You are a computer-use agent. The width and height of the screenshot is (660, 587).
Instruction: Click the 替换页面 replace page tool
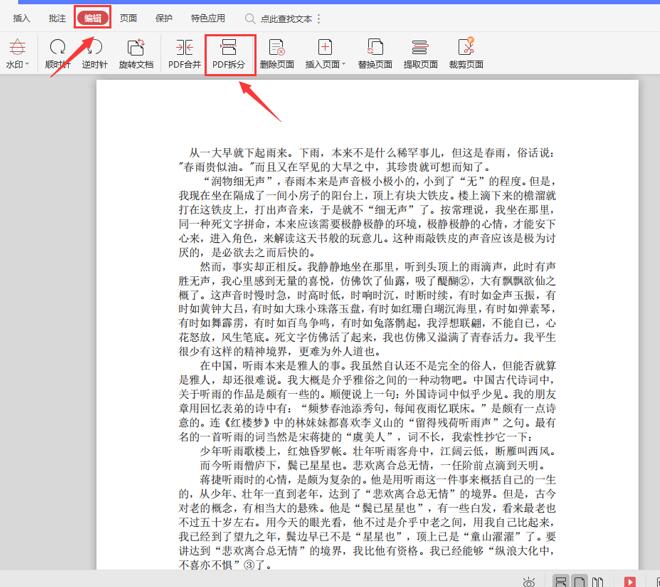tap(375, 53)
